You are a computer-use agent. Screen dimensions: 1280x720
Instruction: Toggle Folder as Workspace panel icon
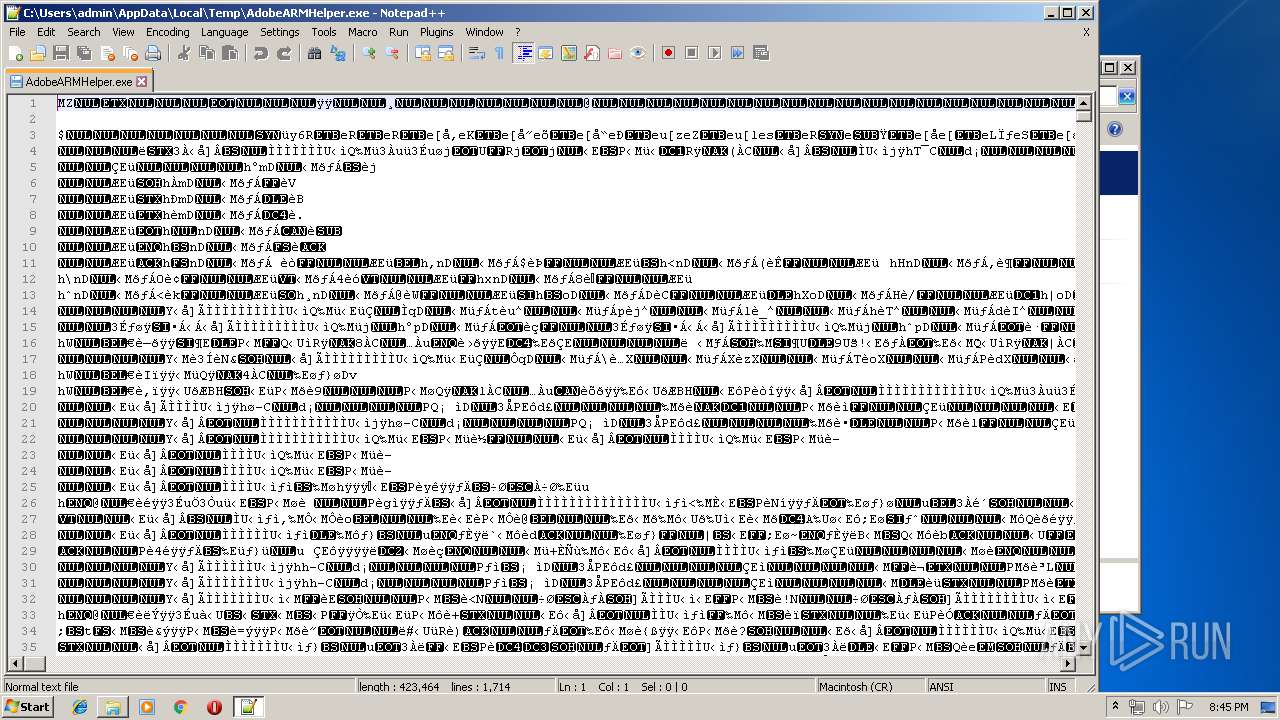pyautogui.click(x=615, y=53)
